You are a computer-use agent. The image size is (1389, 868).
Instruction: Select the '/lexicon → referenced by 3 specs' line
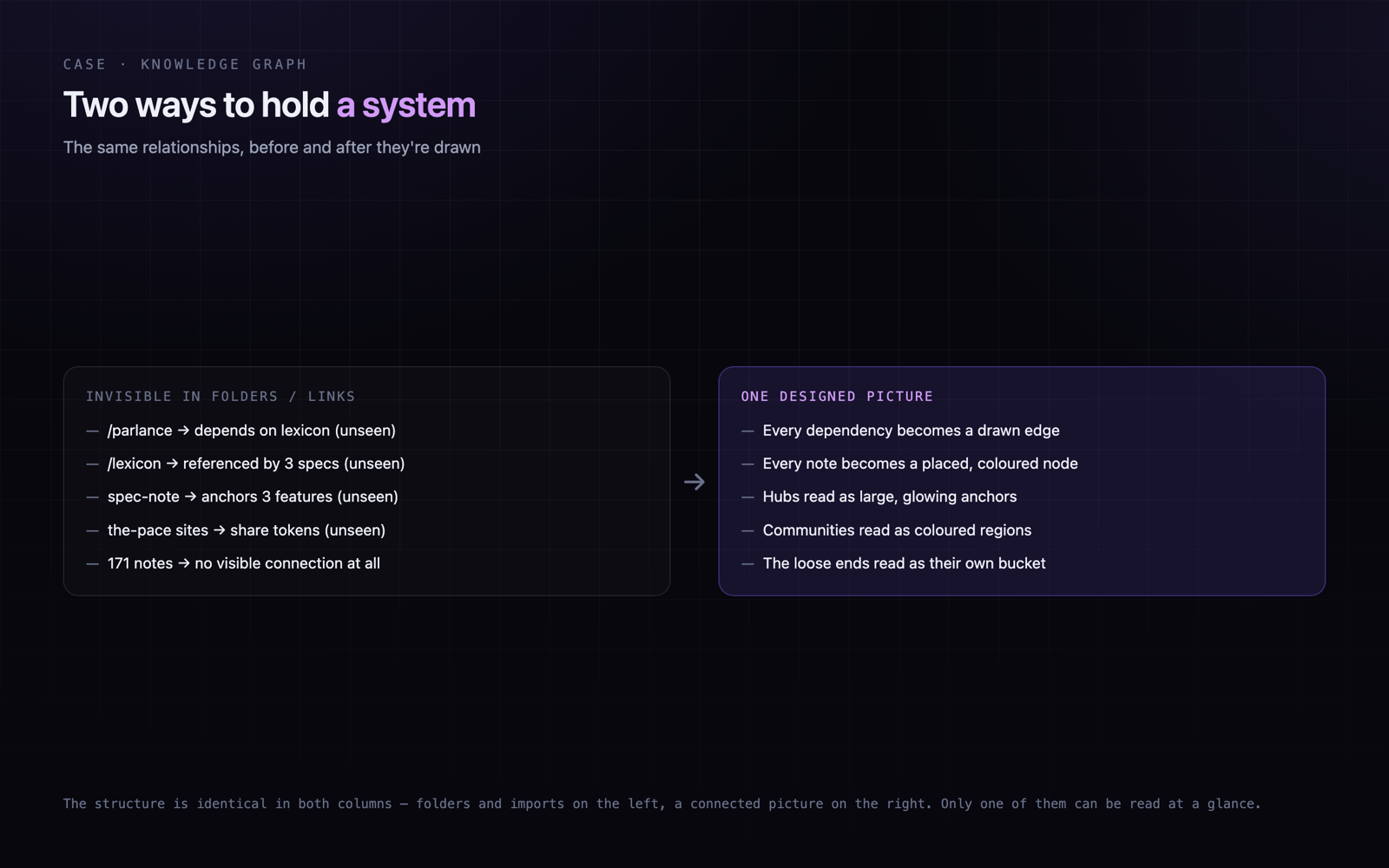256,464
